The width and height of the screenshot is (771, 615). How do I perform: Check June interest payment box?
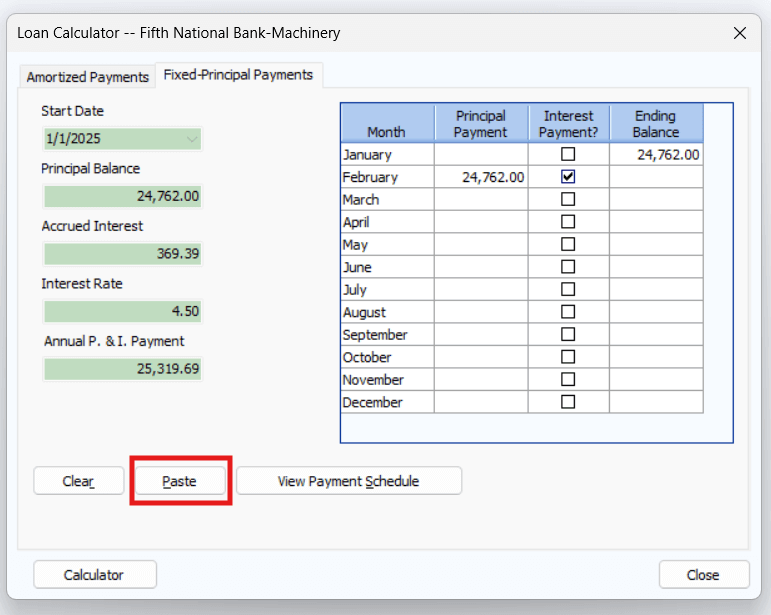[568, 267]
